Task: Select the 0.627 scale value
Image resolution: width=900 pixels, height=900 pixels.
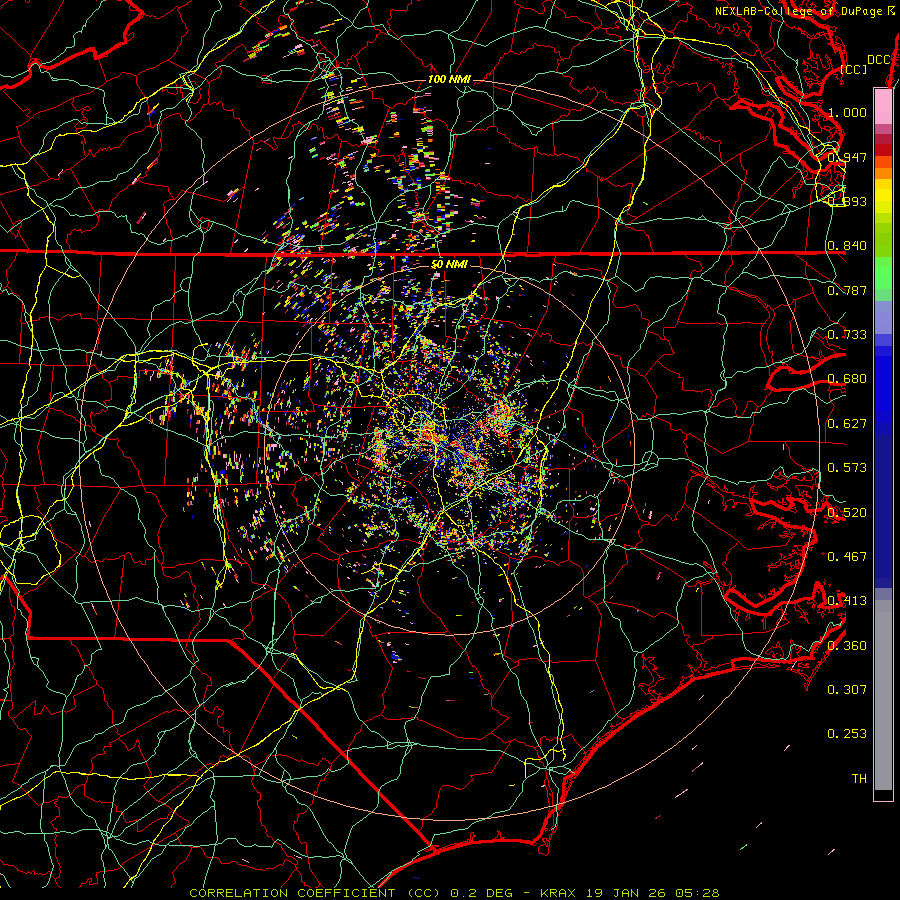Action: pyautogui.click(x=847, y=424)
